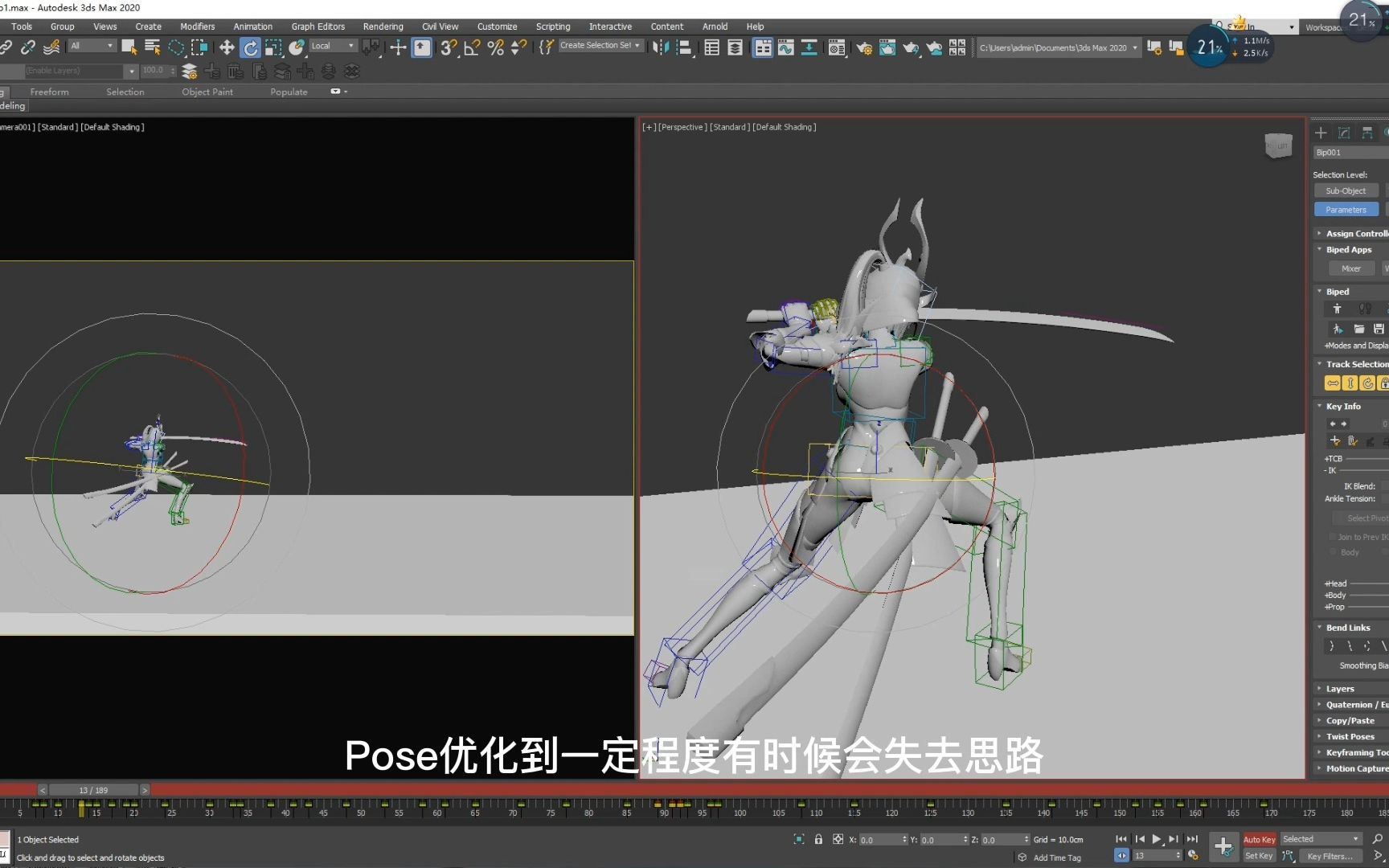Expand the Twist Poses rollout
The height and width of the screenshot is (868, 1389).
1352,737
